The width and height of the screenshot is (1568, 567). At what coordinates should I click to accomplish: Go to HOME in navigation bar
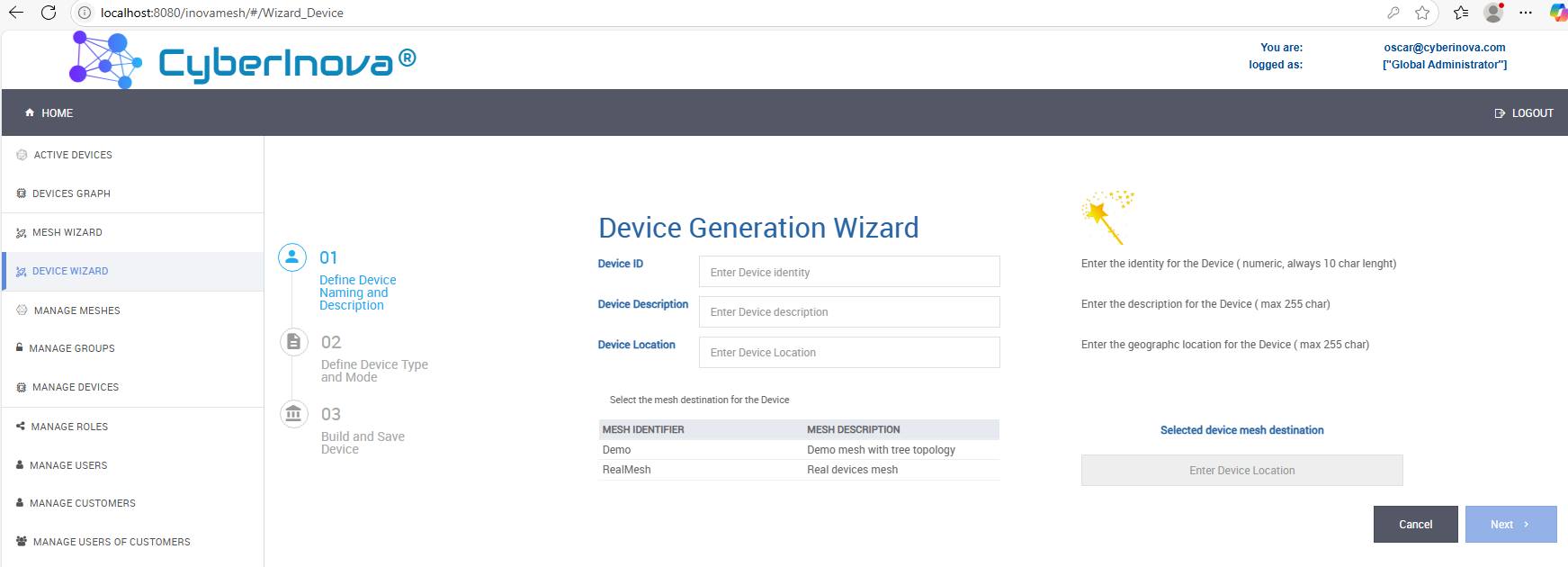pyautogui.click(x=49, y=113)
